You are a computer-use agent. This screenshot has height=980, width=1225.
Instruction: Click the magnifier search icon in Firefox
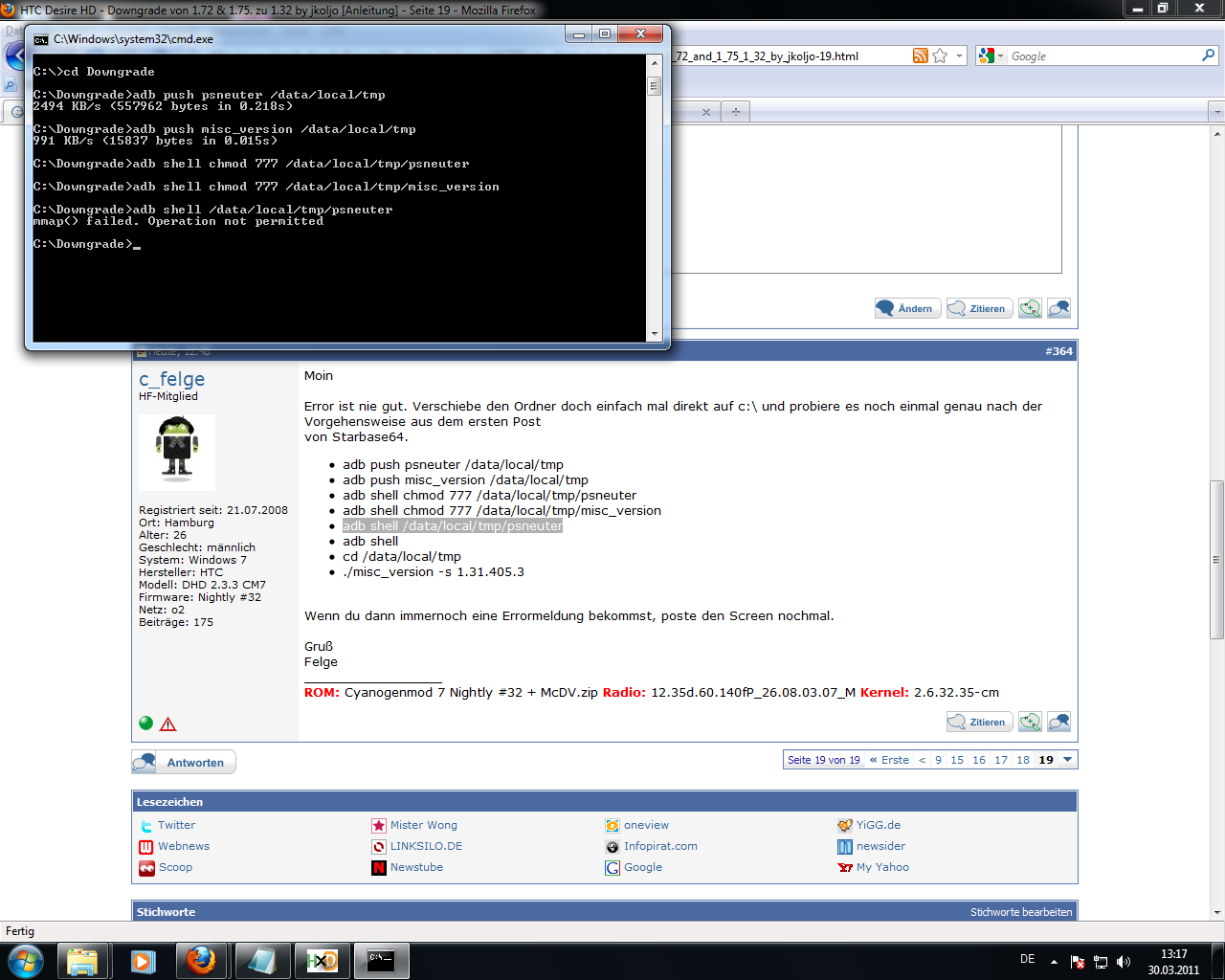pyautogui.click(x=1208, y=56)
